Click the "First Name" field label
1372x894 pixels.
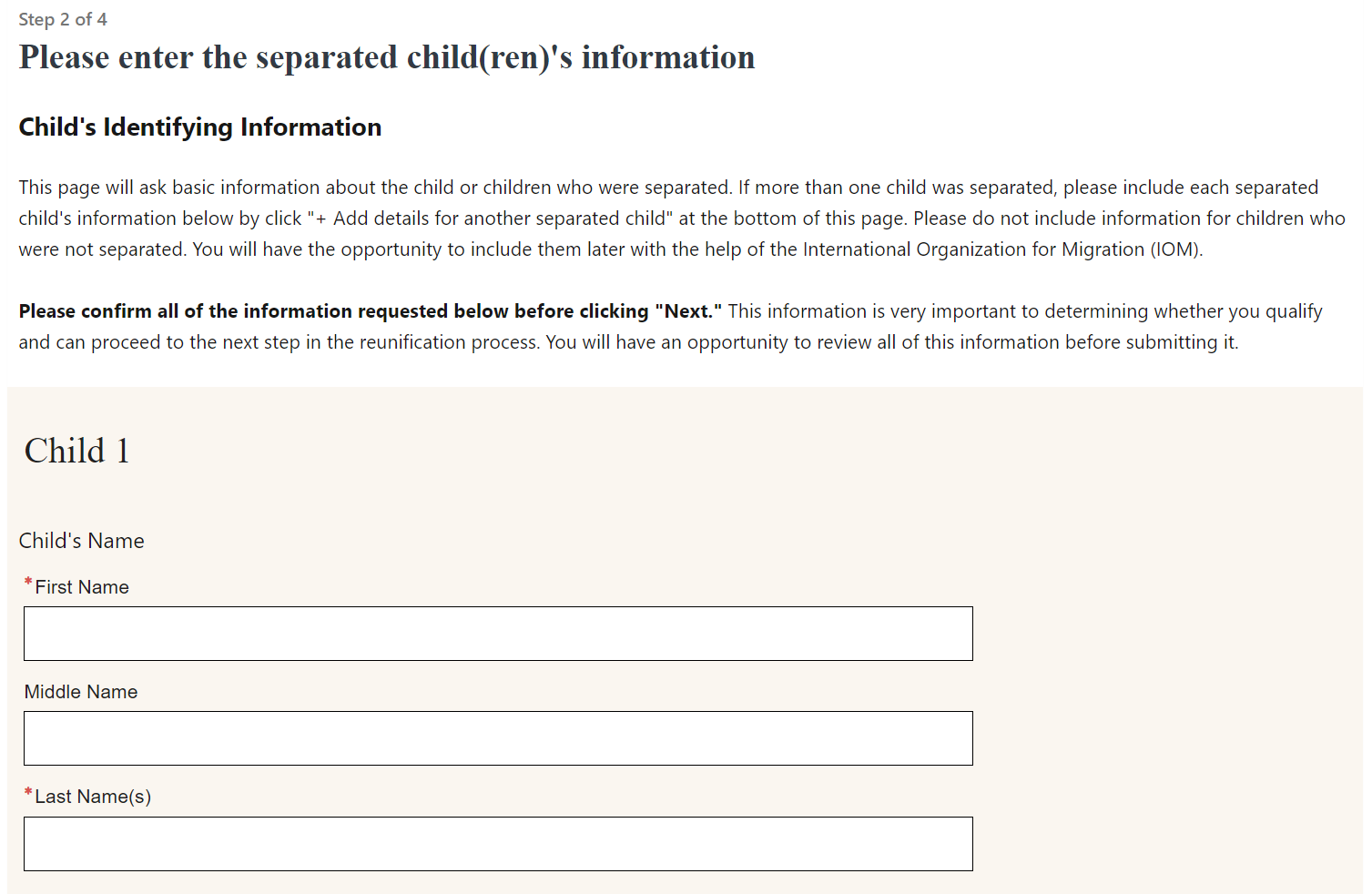coord(82,587)
